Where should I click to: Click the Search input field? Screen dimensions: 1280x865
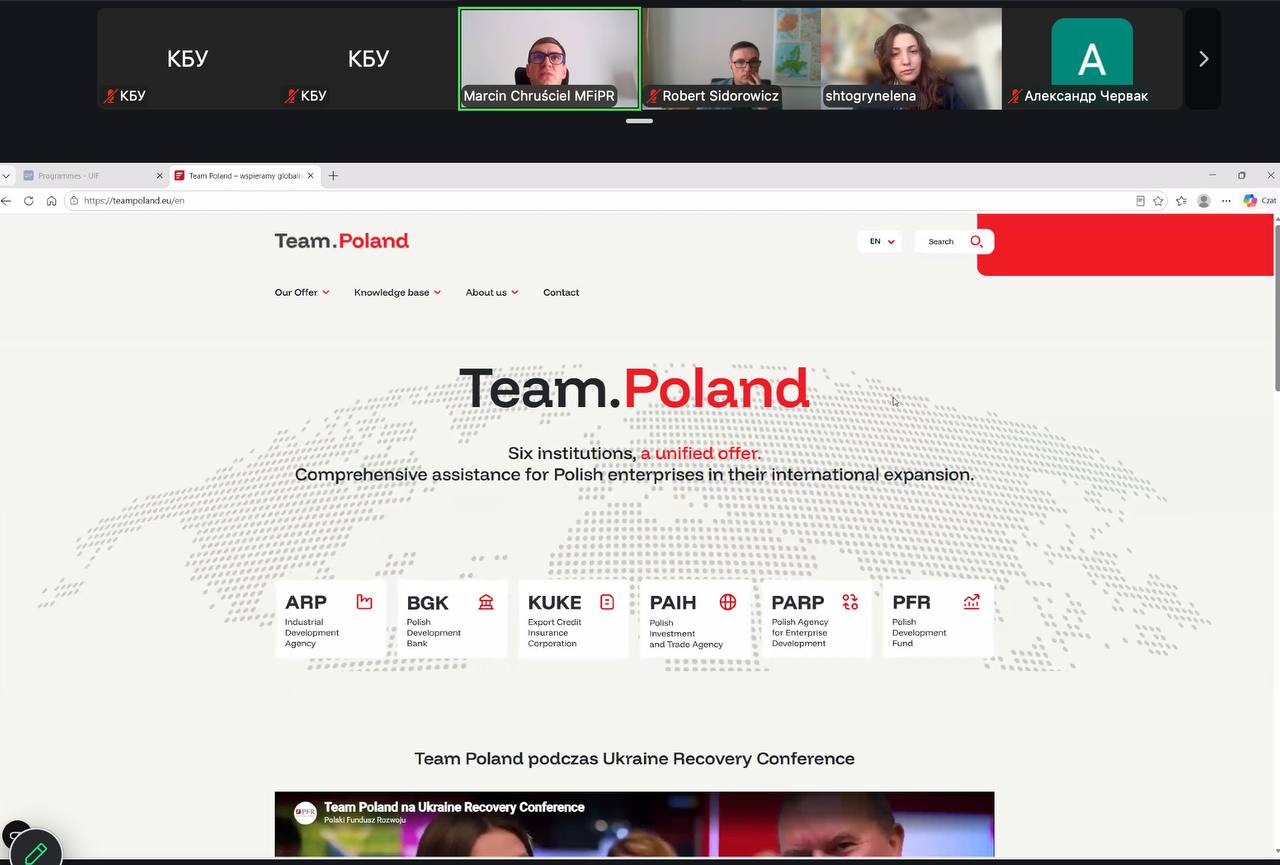click(941, 241)
